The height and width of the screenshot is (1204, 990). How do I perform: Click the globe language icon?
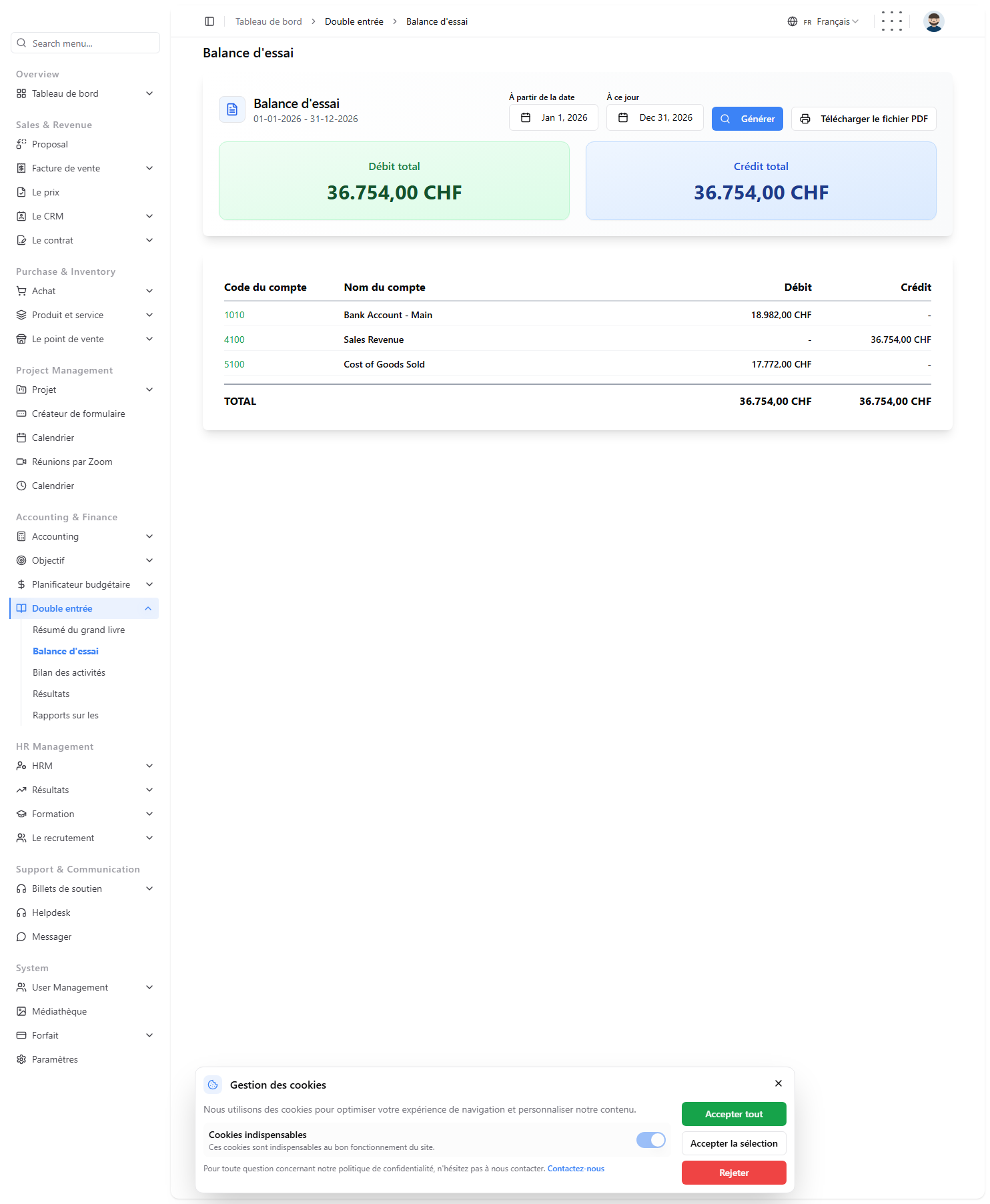pyautogui.click(x=793, y=21)
